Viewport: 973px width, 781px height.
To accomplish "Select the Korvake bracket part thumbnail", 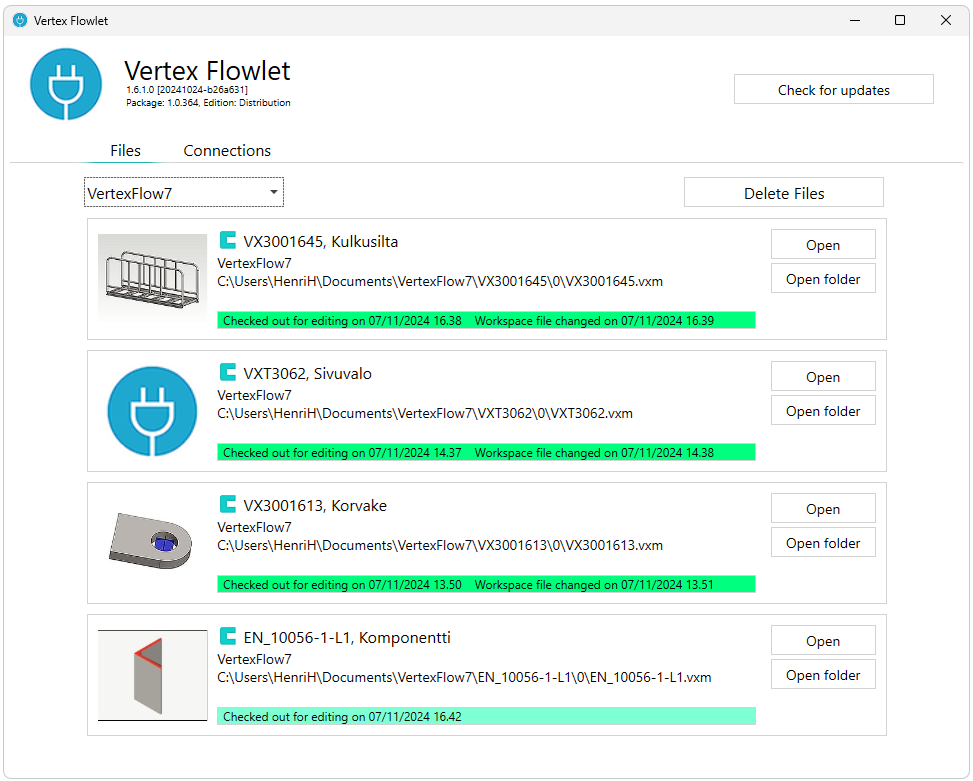I will pyautogui.click(x=152, y=542).
